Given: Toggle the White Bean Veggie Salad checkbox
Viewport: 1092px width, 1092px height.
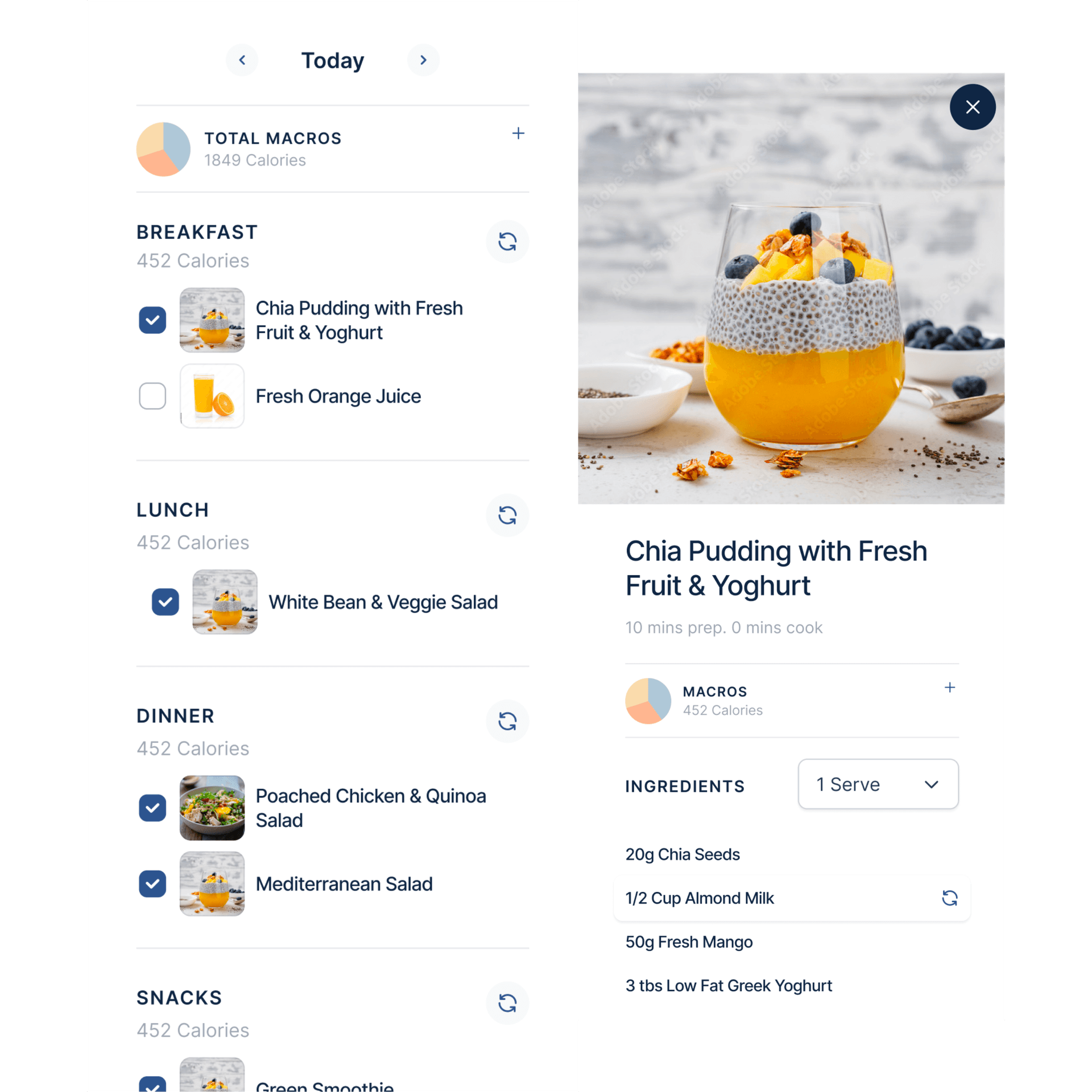Looking at the screenshot, I should [x=163, y=602].
